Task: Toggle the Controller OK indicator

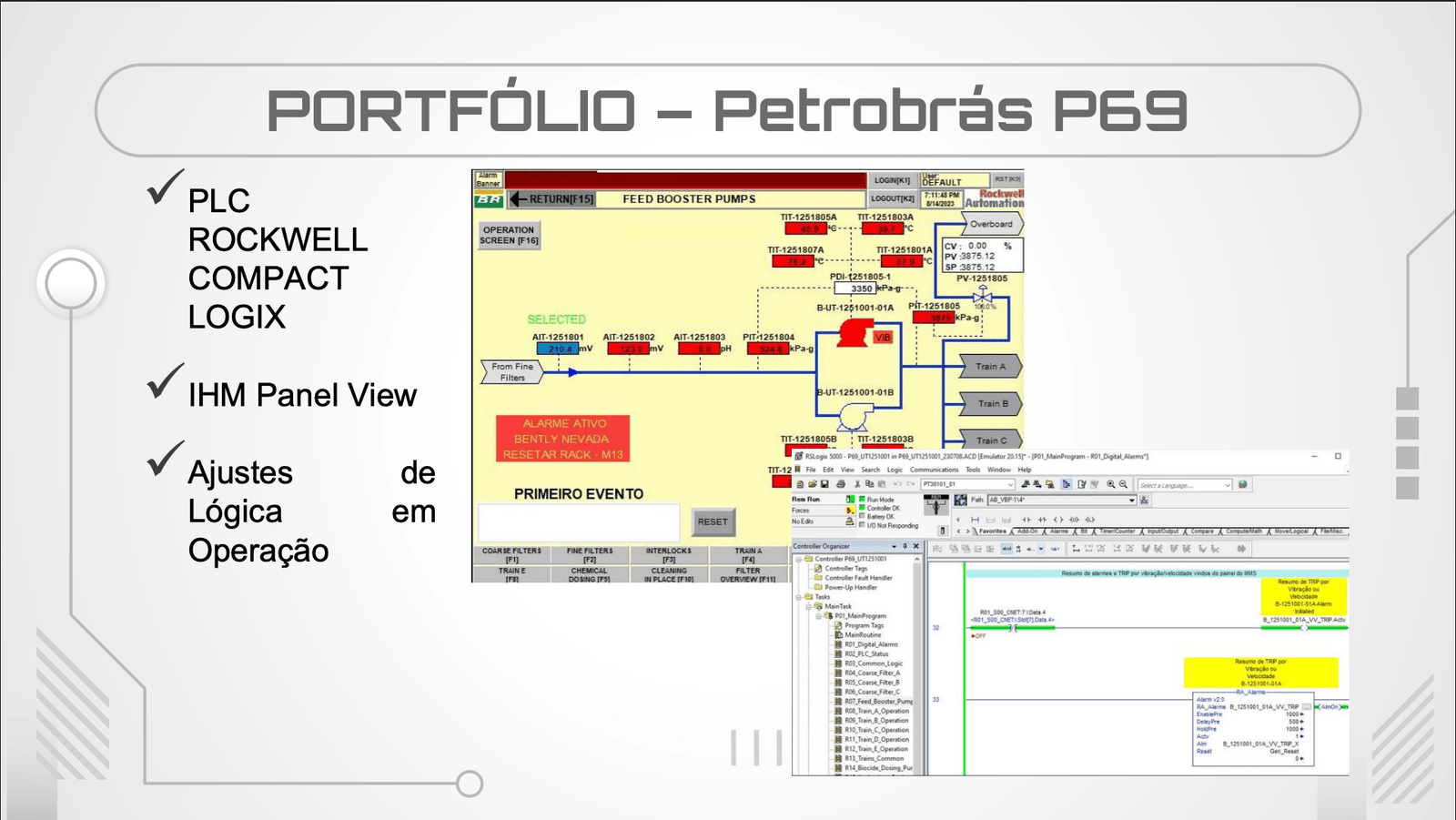Action: tap(862, 508)
